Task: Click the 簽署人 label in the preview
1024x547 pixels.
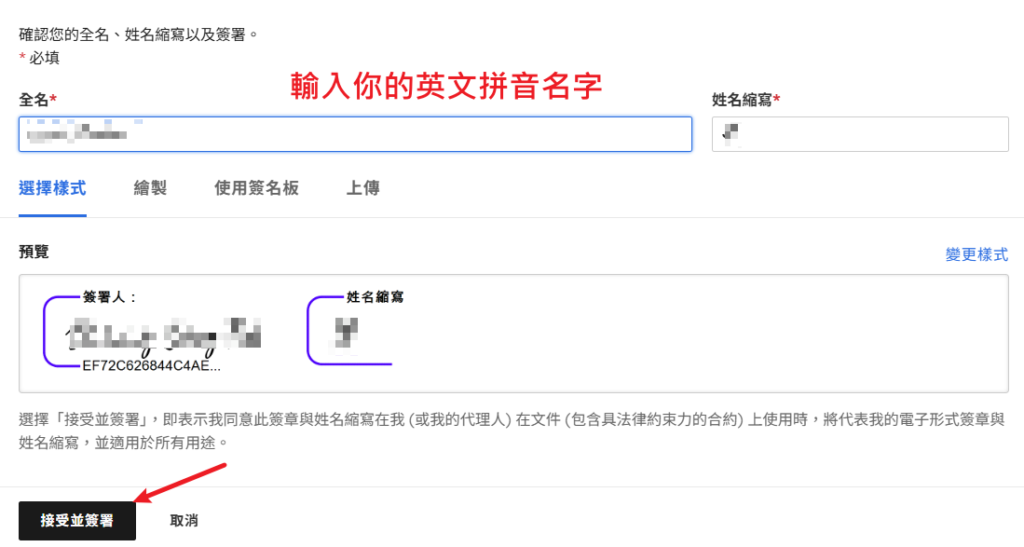Action: (110, 297)
